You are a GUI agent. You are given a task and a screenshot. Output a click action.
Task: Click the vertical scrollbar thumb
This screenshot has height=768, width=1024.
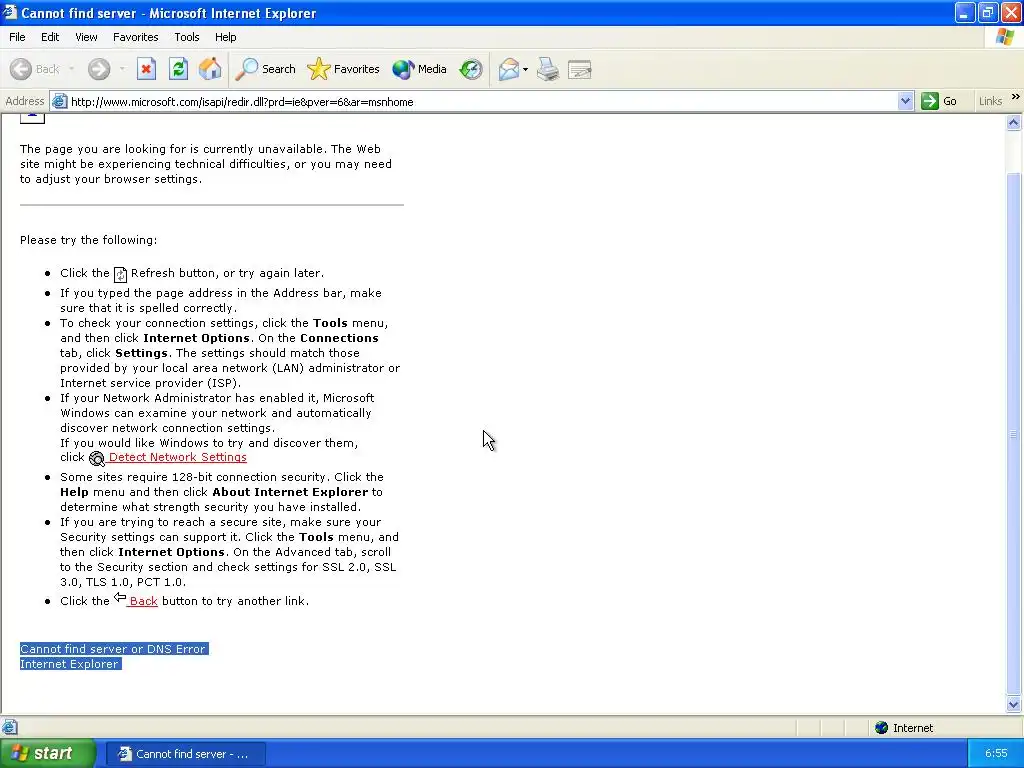pos(1014,434)
